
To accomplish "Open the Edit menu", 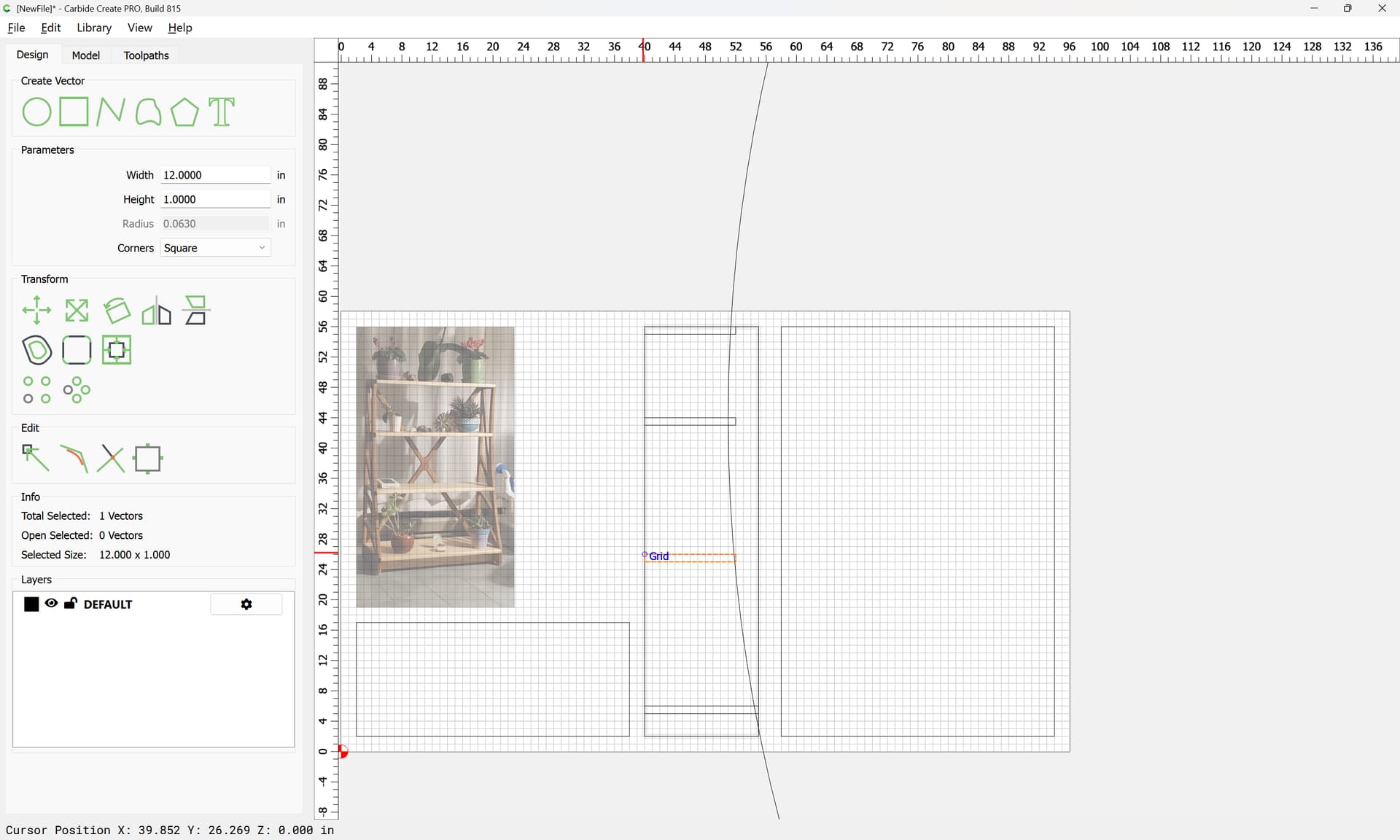I will point(51,28).
